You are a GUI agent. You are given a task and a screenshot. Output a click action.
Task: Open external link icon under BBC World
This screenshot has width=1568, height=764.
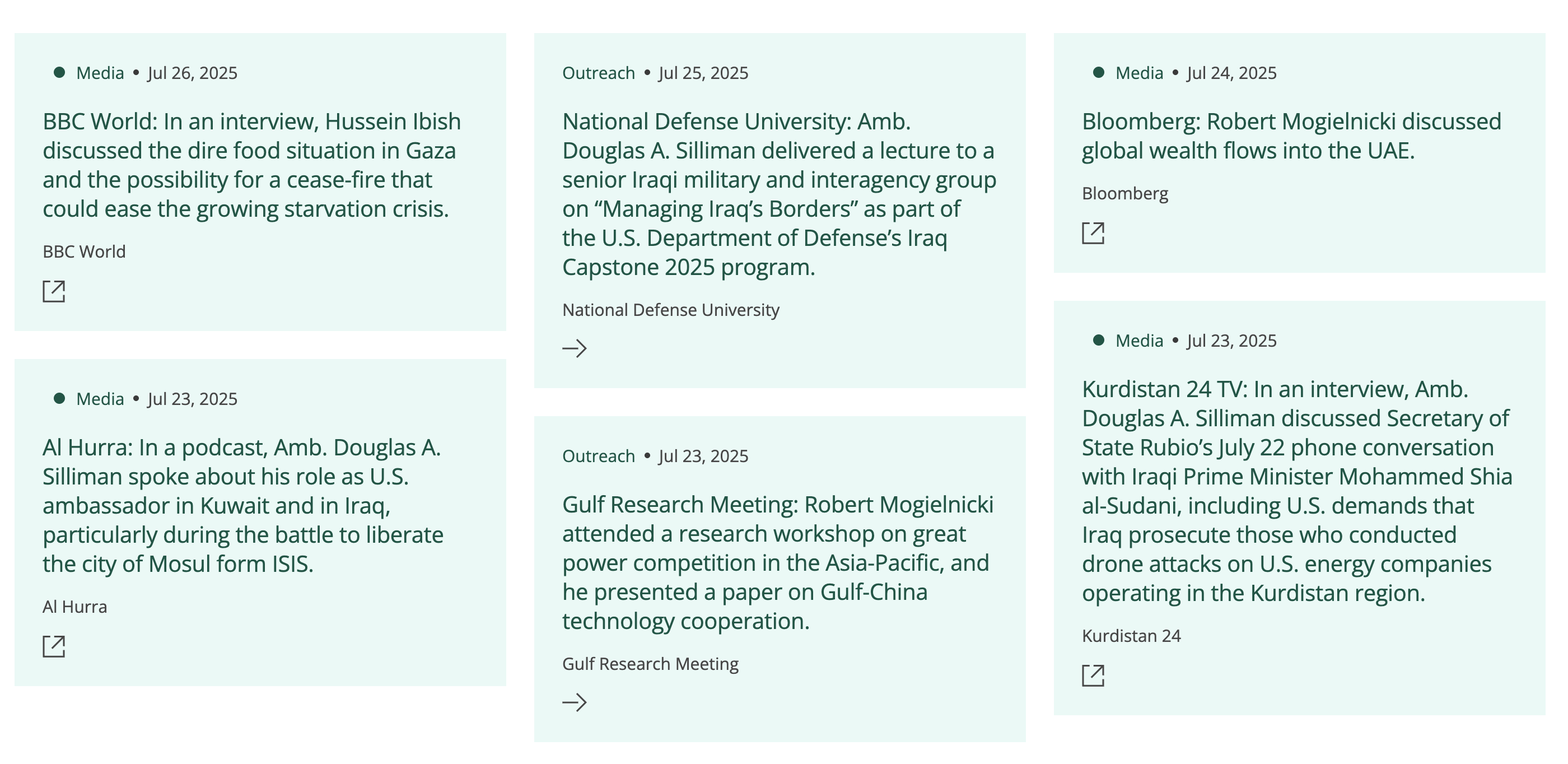point(54,291)
